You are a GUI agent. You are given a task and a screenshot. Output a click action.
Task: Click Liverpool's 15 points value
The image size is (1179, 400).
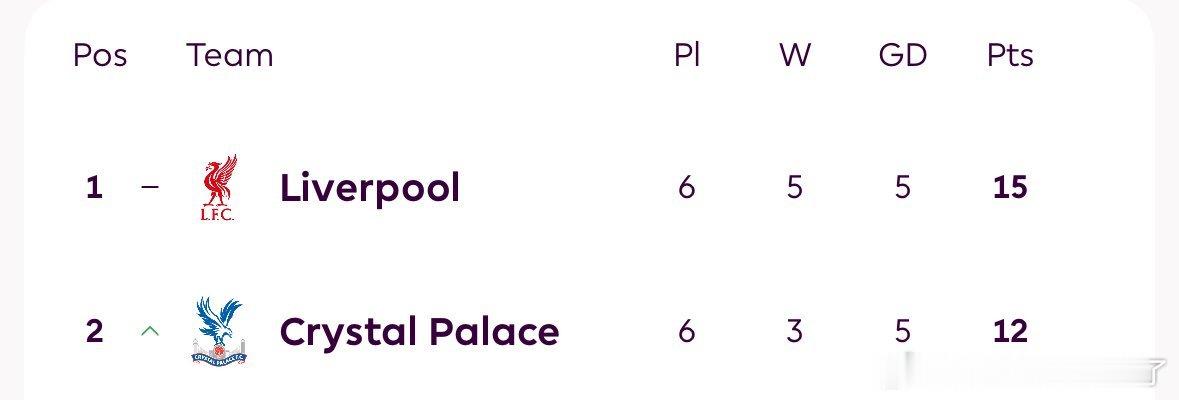coord(1010,187)
